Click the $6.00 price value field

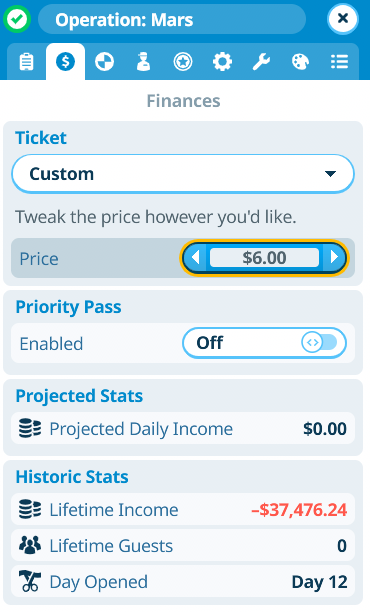[264, 258]
